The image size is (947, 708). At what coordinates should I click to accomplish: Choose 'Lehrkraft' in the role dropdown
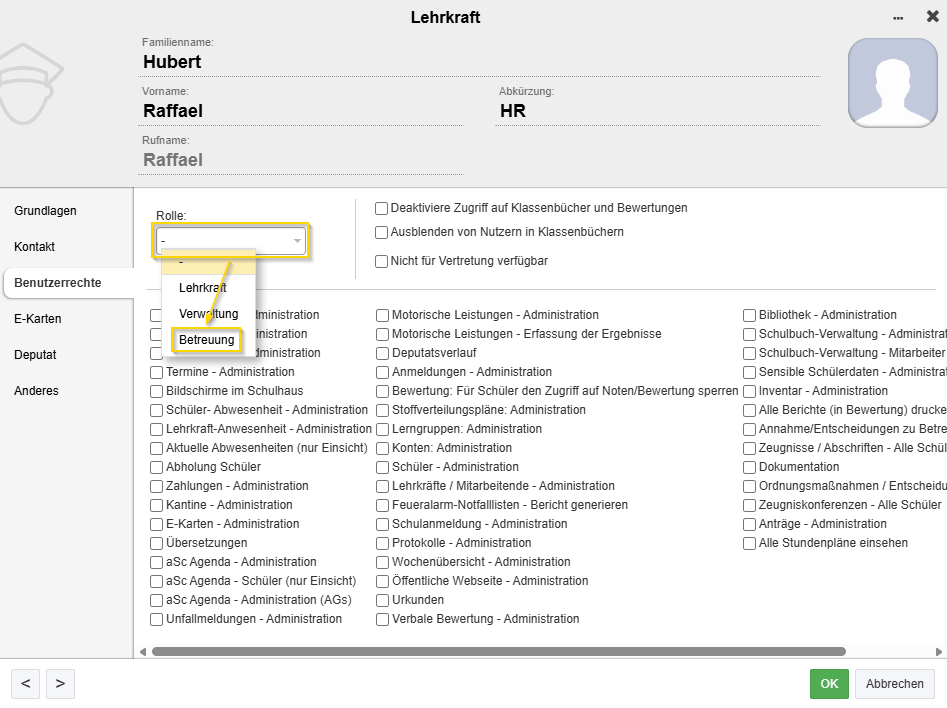click(202, 288)
